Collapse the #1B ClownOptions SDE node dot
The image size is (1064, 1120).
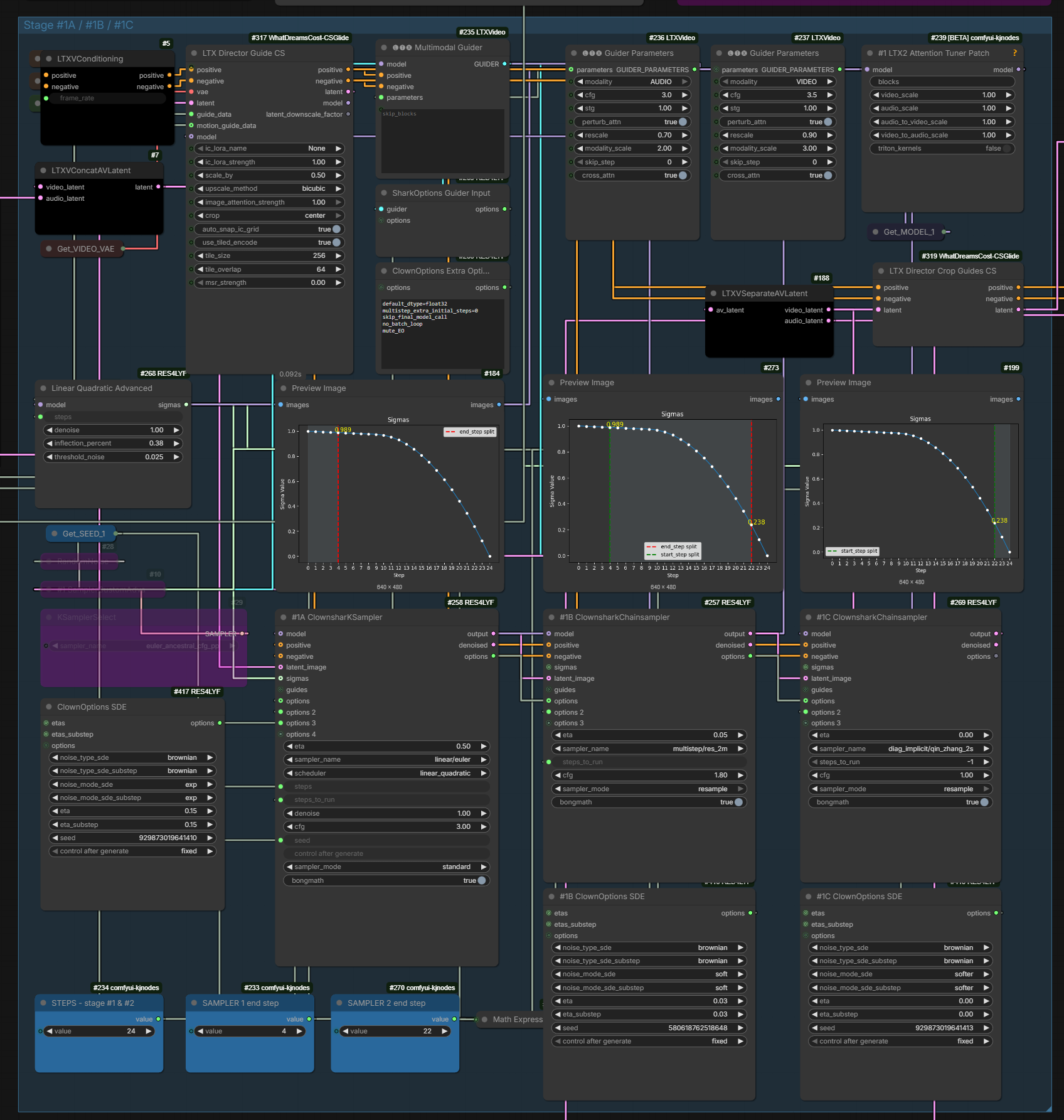point(551,897)
